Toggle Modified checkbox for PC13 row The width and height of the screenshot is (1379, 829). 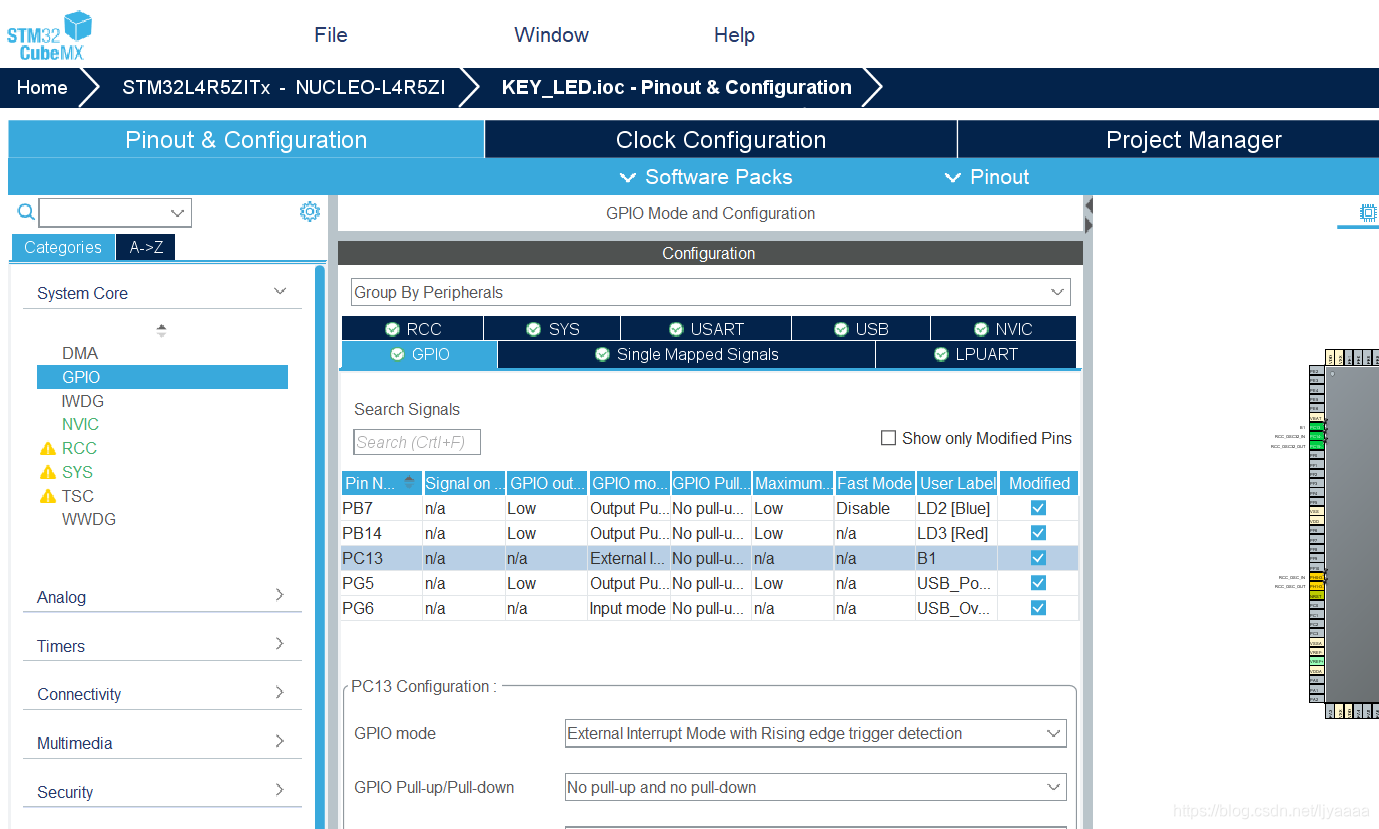1038,558
